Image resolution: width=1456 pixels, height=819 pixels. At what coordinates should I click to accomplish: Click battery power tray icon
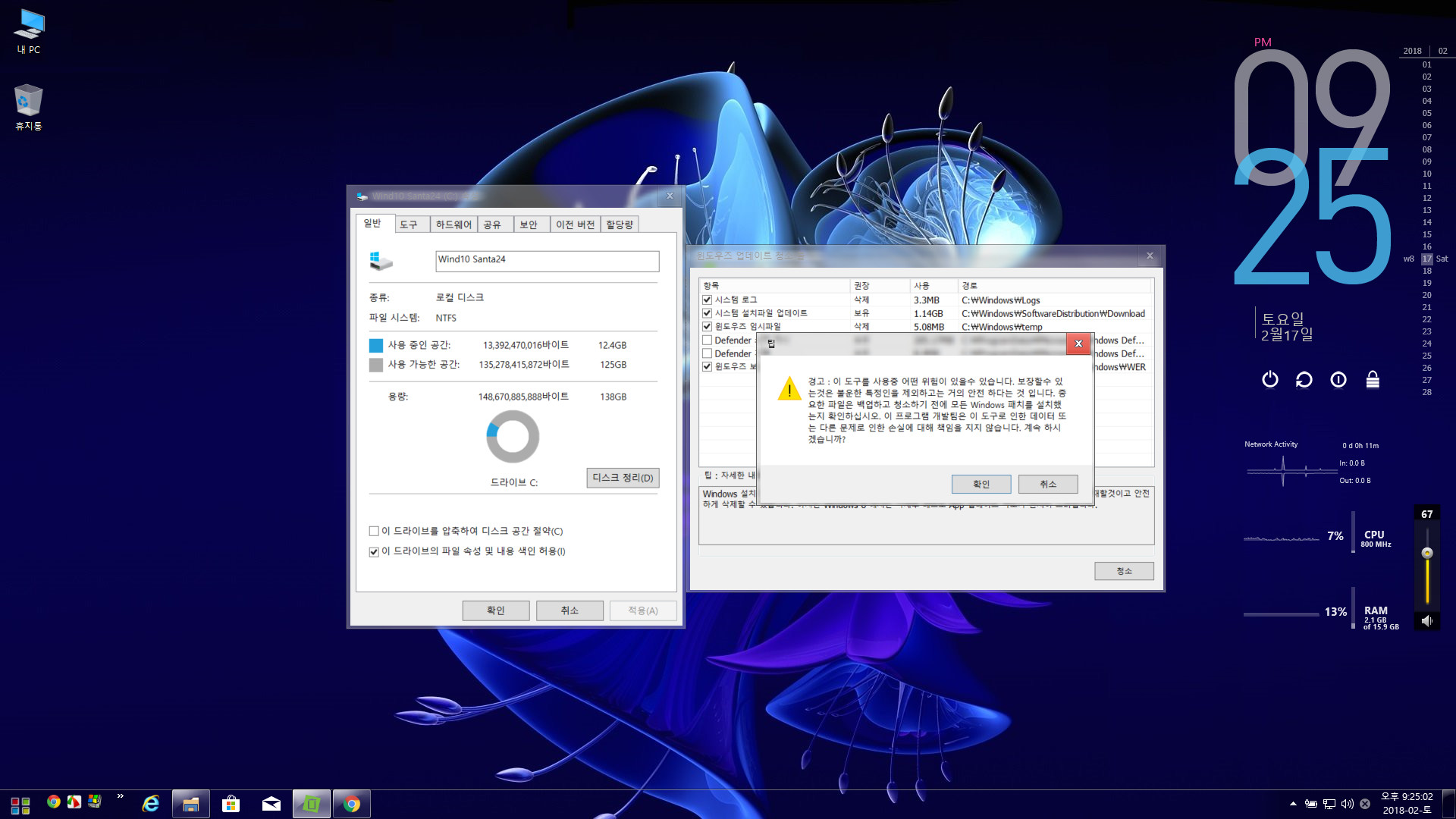coord(1310,804)
